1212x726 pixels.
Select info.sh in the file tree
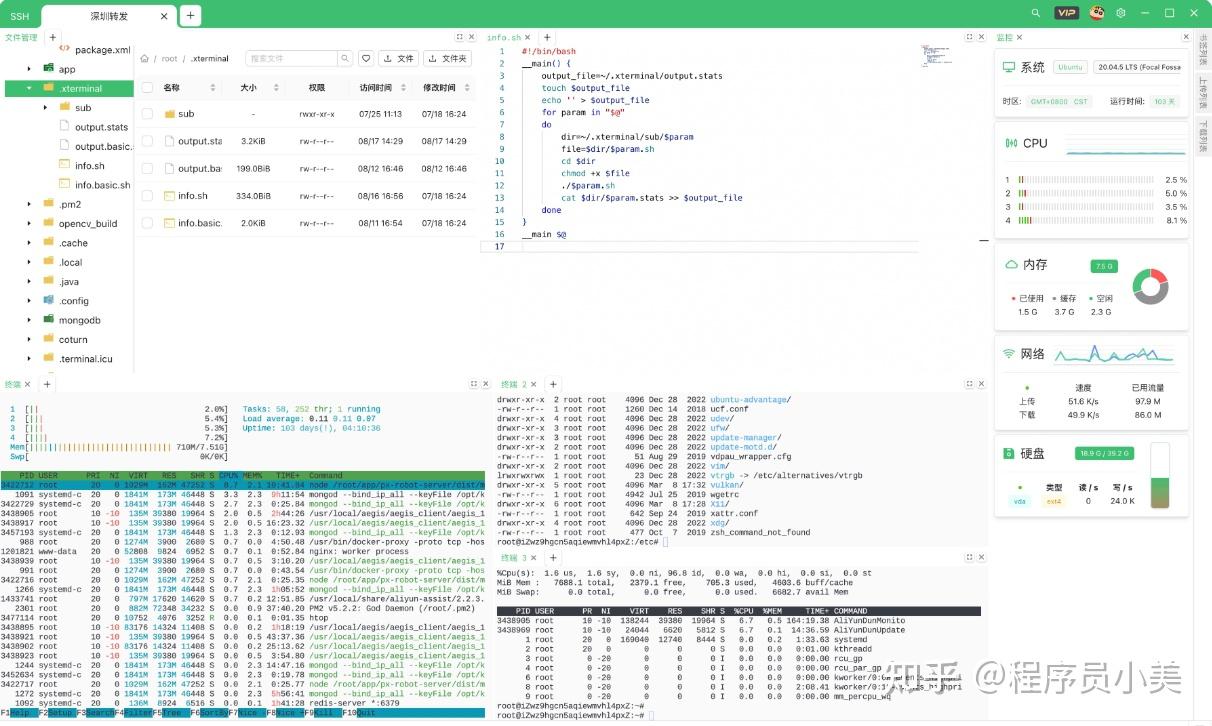coord(89,165)
